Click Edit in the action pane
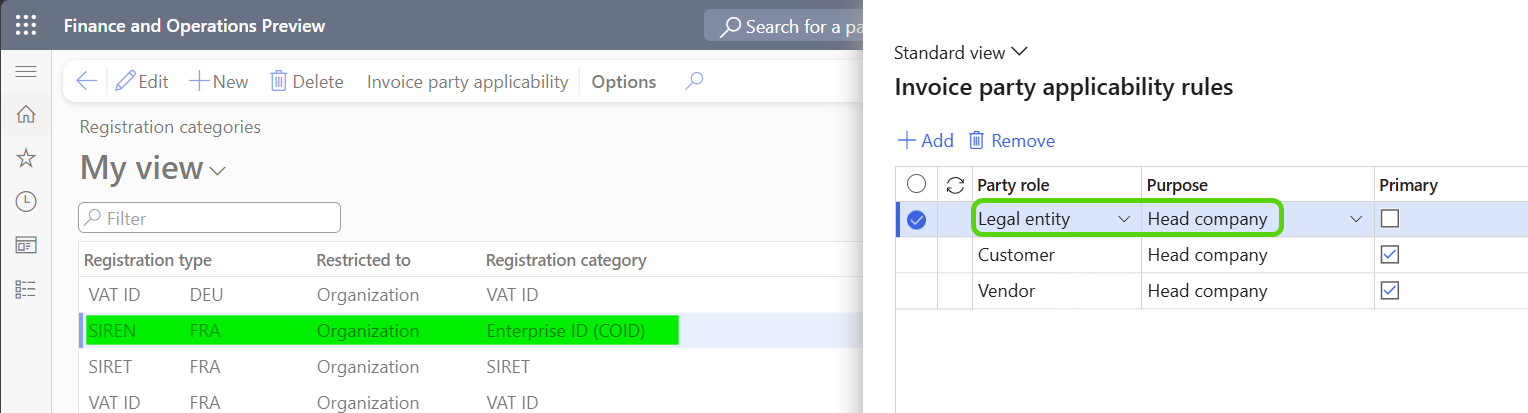 coord(141,82)
